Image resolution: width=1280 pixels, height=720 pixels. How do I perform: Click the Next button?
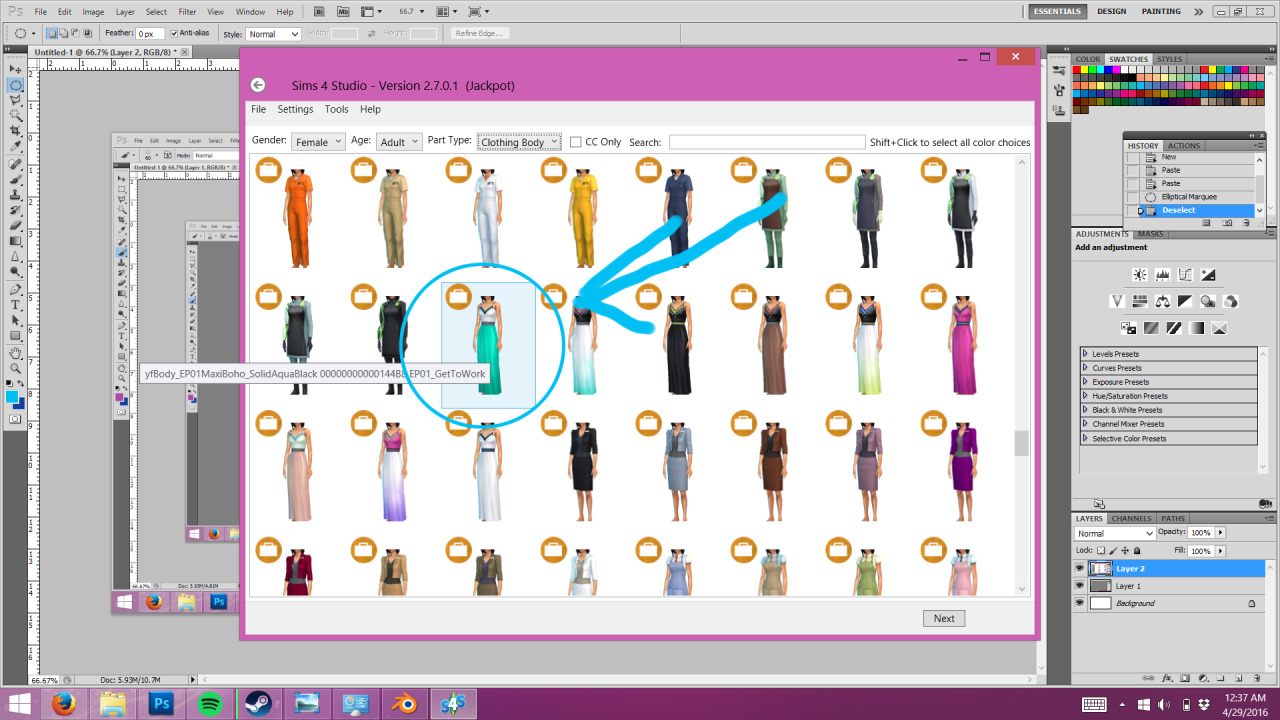944,618
